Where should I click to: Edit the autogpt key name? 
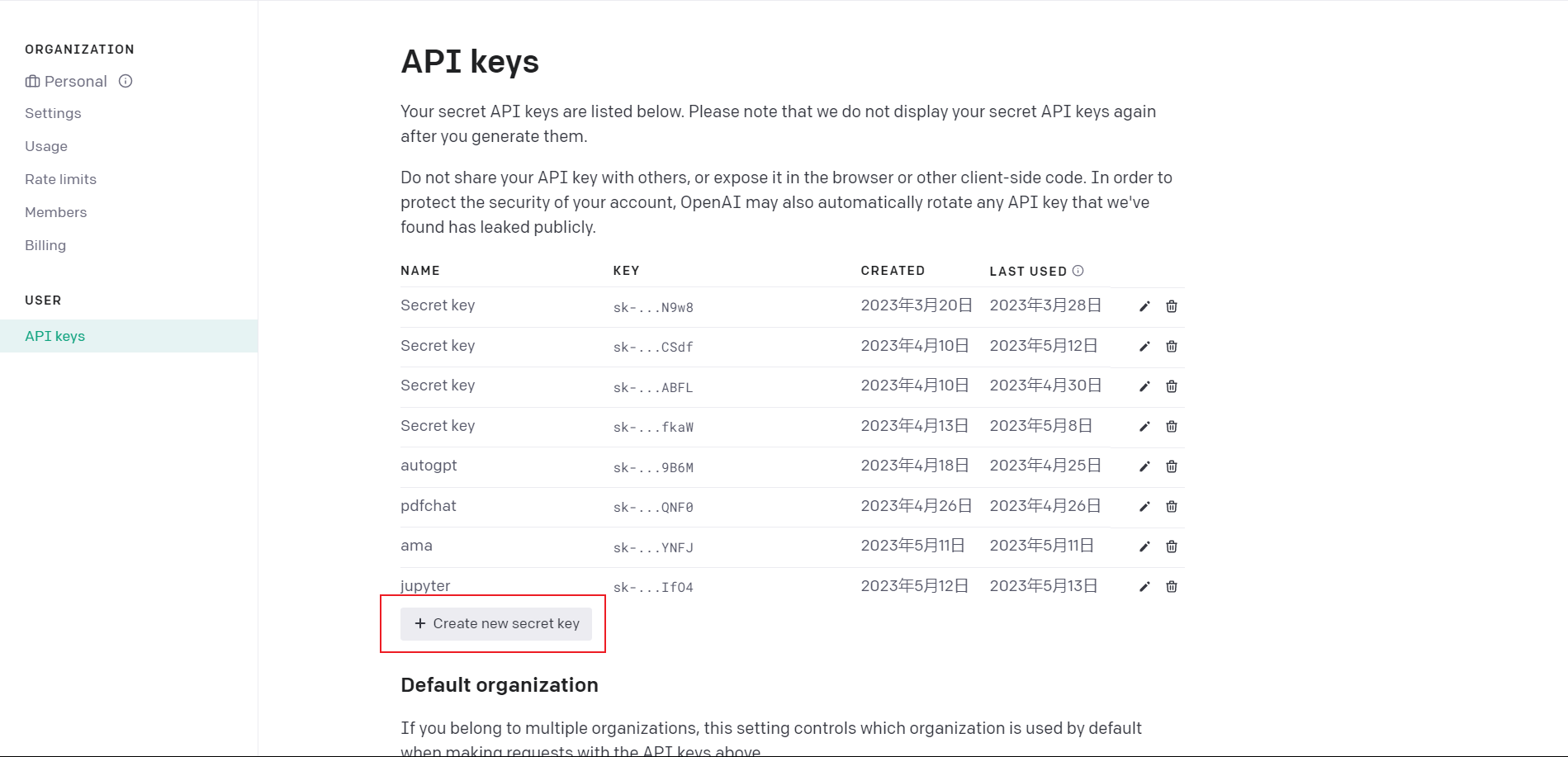[1144, 466]
